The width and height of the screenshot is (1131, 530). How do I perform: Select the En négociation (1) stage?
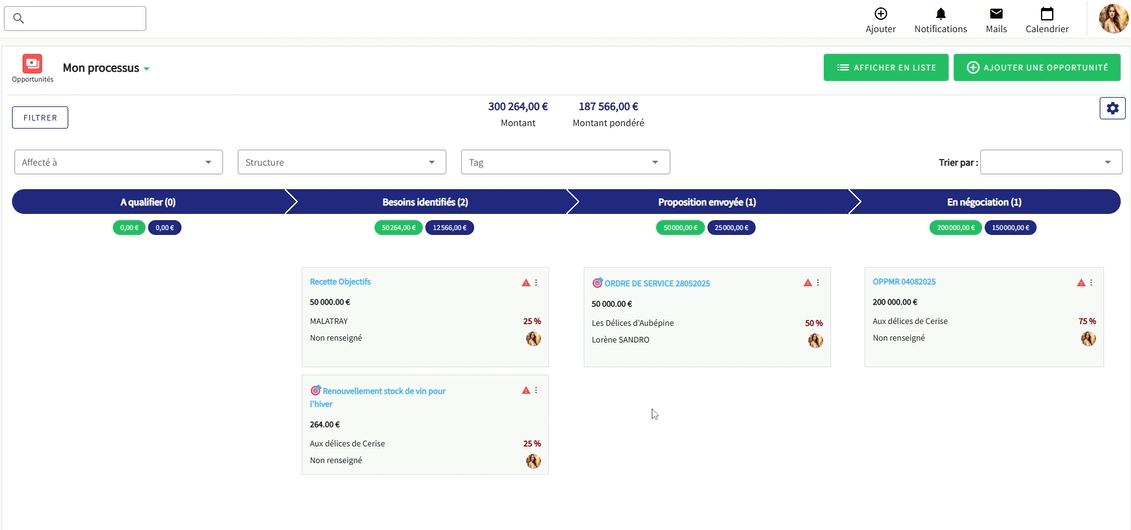pyautogui.click(x=984, y=202)
